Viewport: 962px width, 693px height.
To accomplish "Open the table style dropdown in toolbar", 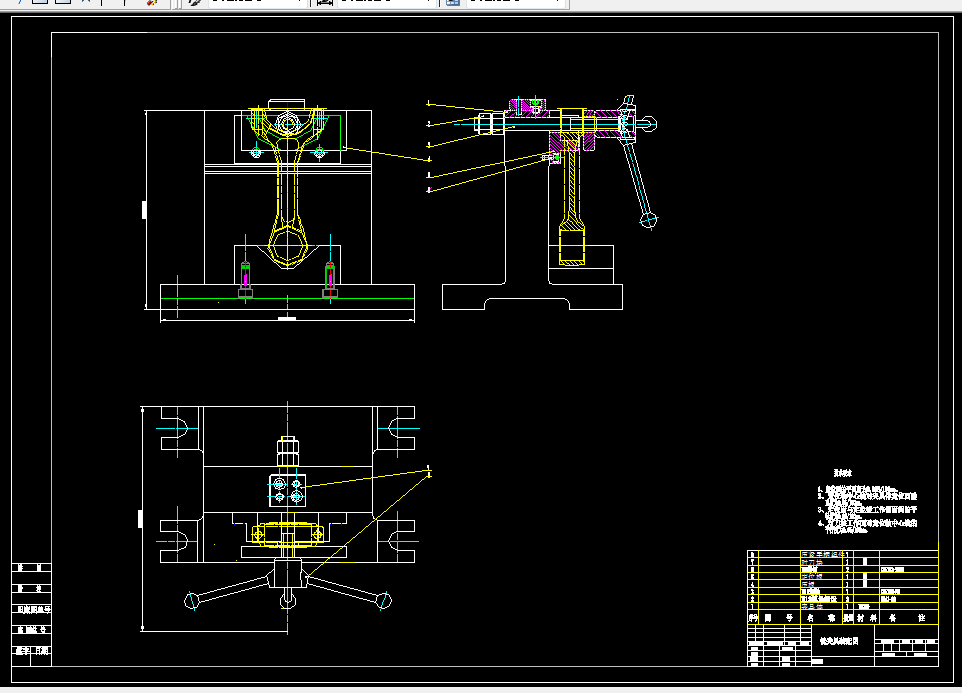I will coord(515,2).
